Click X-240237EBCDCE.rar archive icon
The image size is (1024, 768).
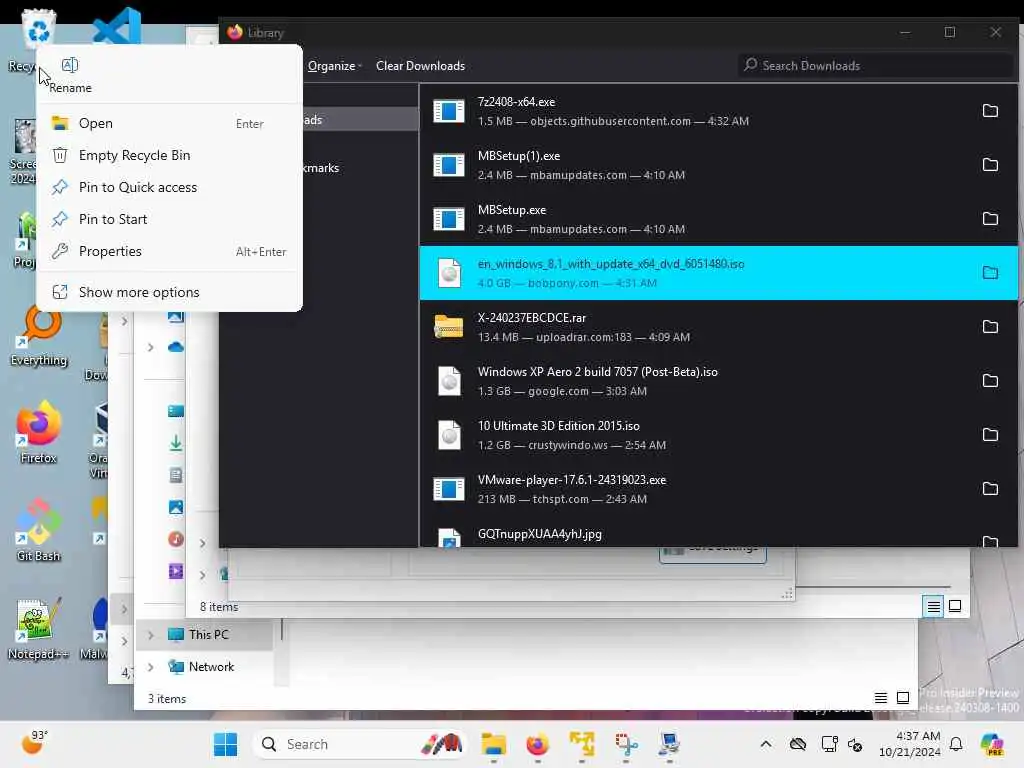point(449,327)
